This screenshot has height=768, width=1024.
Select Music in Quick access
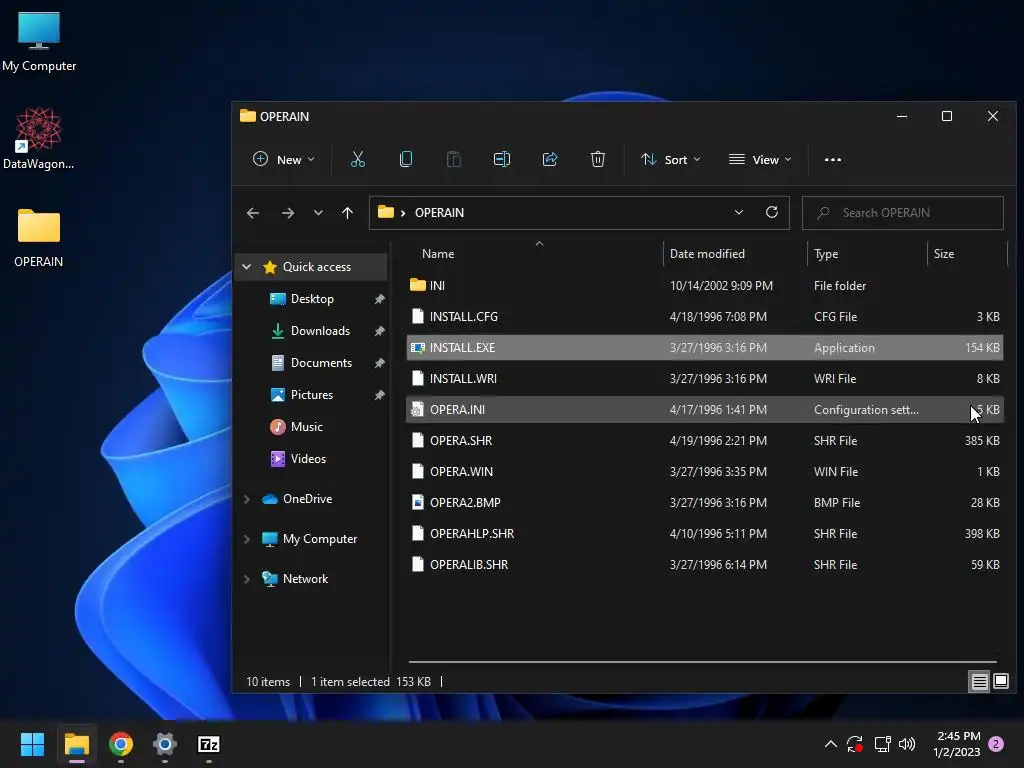pyautogui.click(x=306, y=427)
